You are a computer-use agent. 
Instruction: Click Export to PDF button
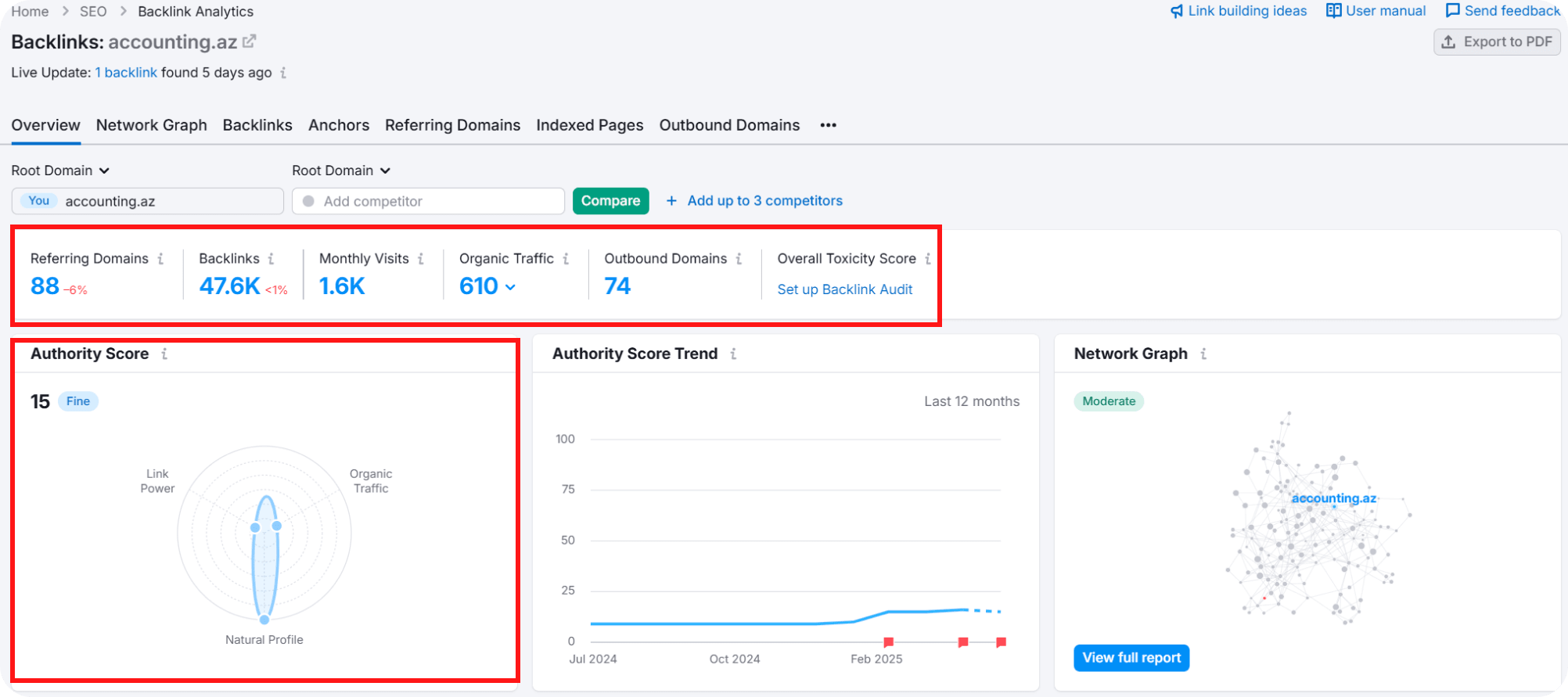[x=1497, y=42]
